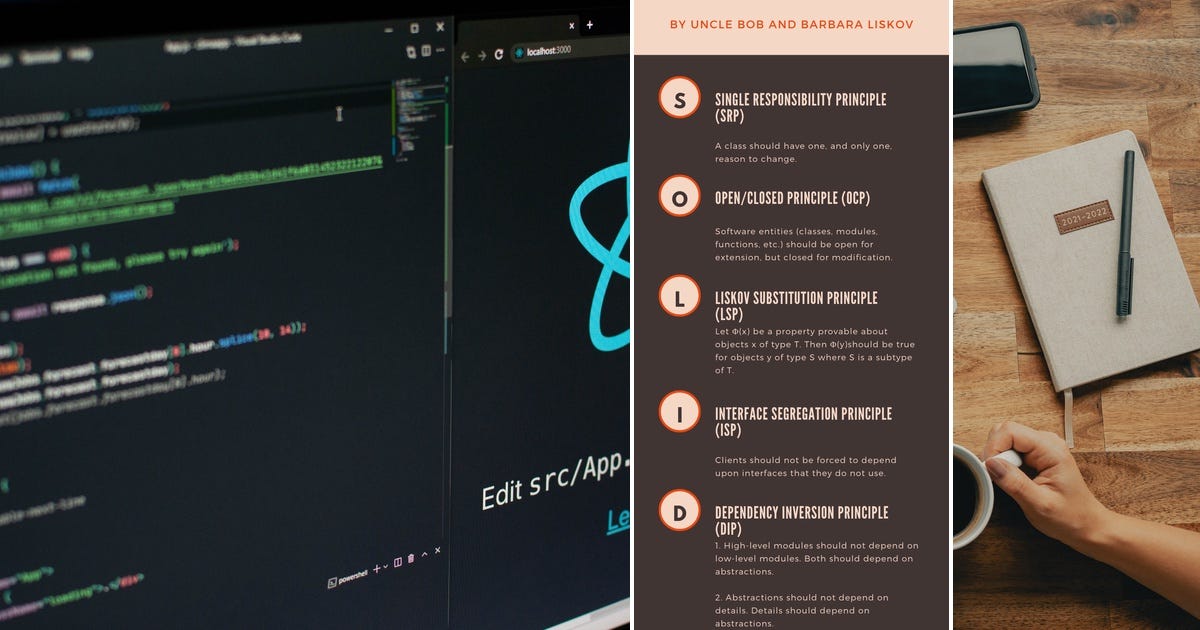Go forward in the browser

(x=482, y=56)
